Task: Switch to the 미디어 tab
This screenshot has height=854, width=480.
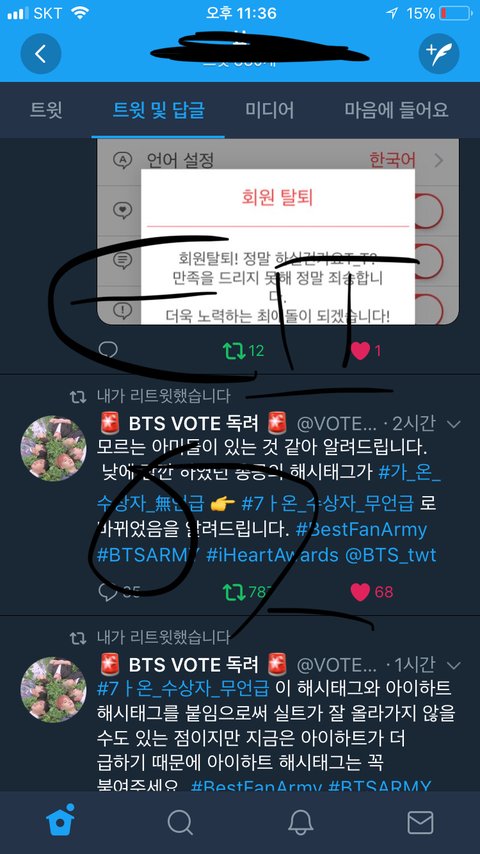Action: (270, 110)
